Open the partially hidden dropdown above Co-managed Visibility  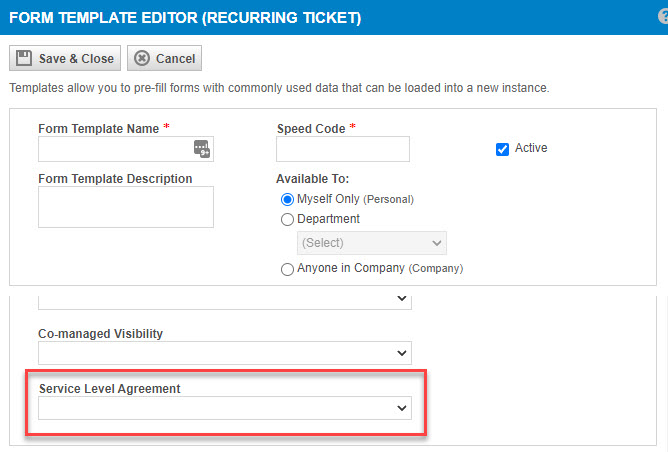coord(225,302)
